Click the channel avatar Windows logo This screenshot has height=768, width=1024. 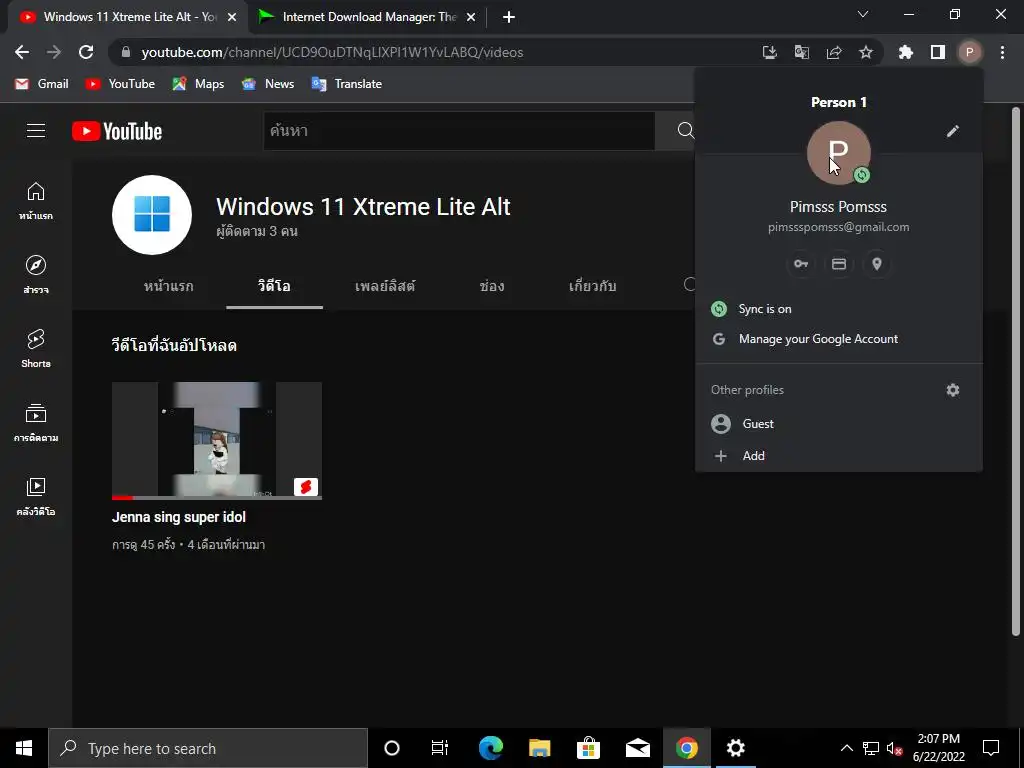tap(152, 215)
